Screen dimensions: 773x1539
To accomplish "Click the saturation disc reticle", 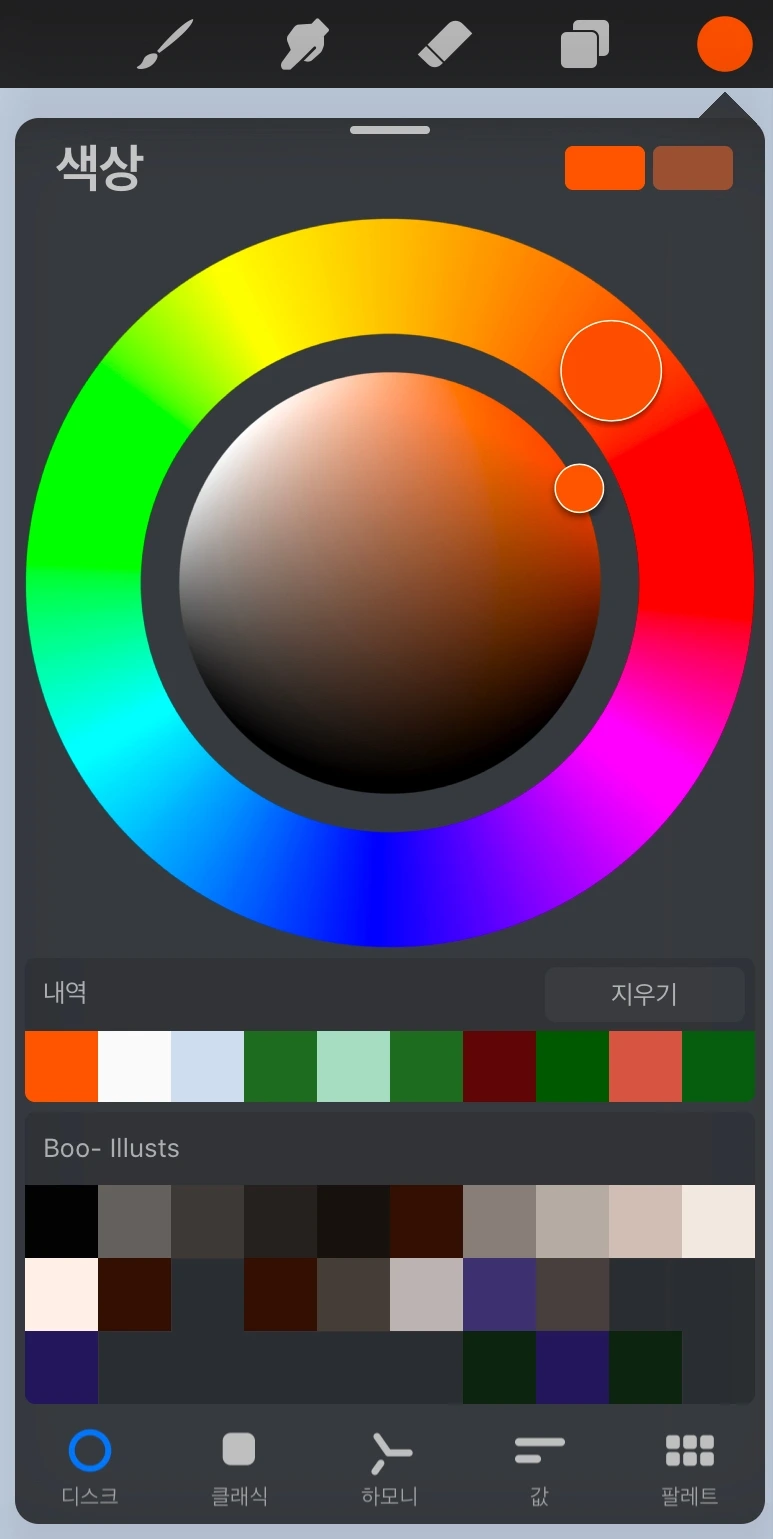I will coord(579,488).
